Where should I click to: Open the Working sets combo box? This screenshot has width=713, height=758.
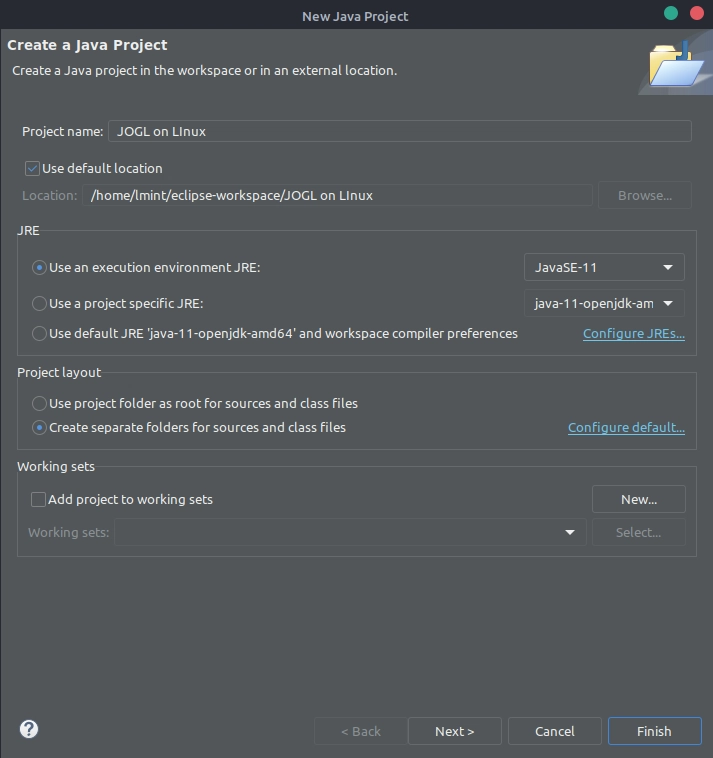pyautogui.click(x=350, y=532)
